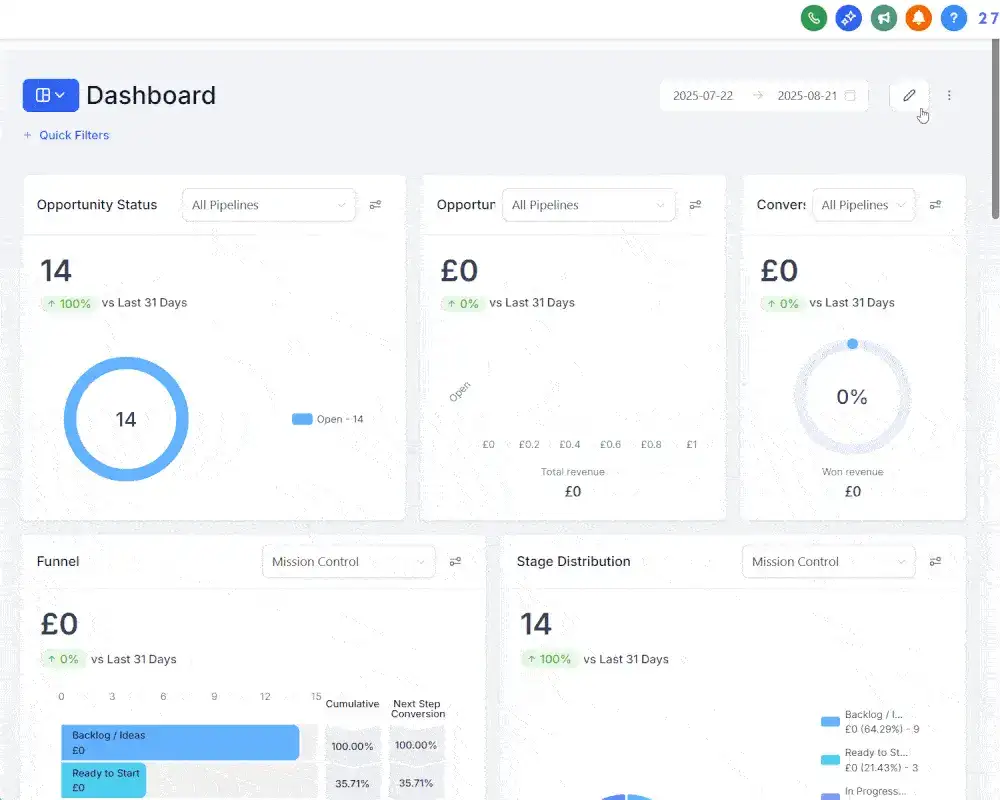1000x800 pixels.
Task: Open the blue AI sparkle assistant icon
Action: pyautogui.click(x=849, y=18)
